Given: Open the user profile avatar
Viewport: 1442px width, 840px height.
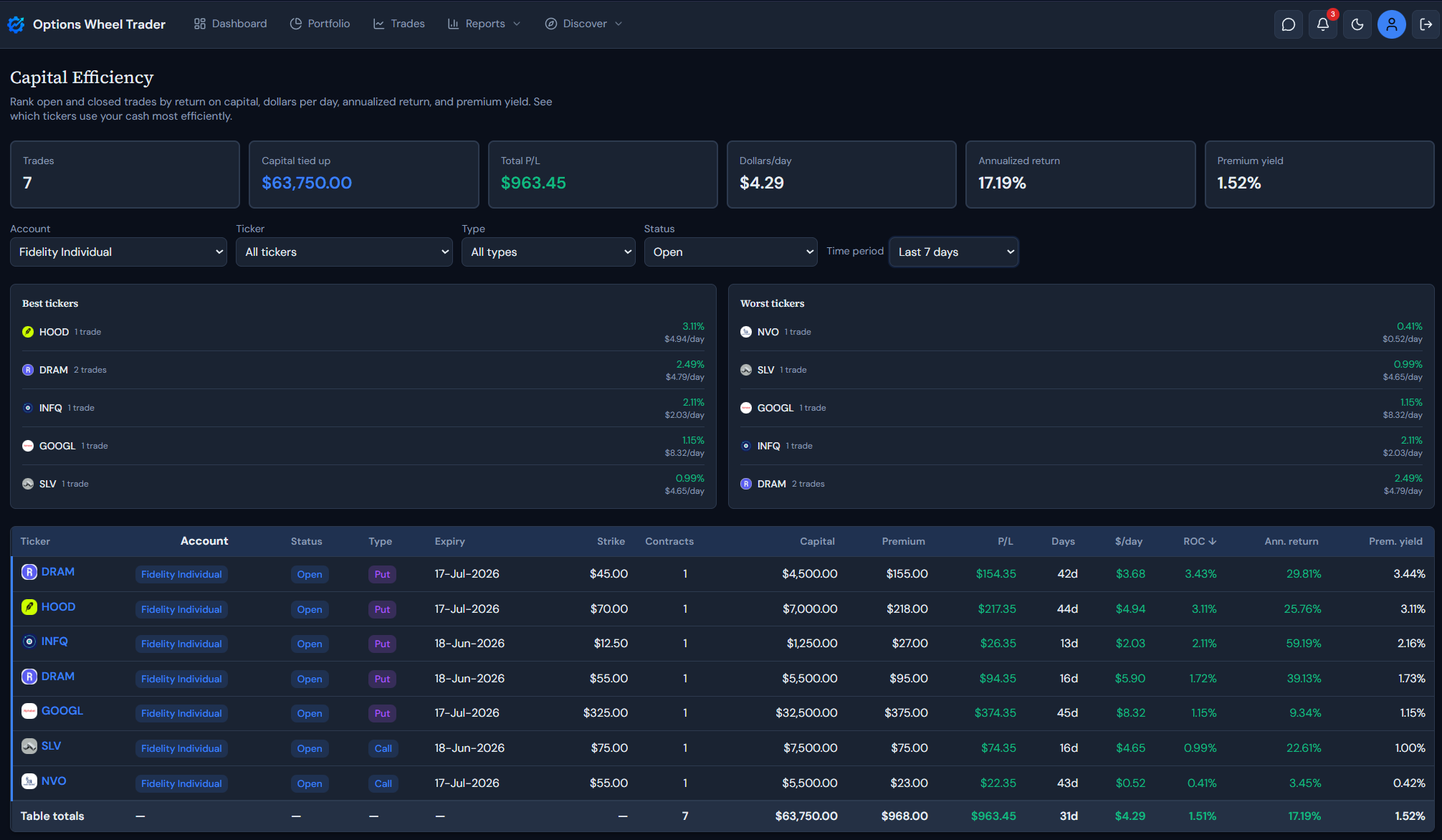Looking at the screenshot, I should (1392, 24).
